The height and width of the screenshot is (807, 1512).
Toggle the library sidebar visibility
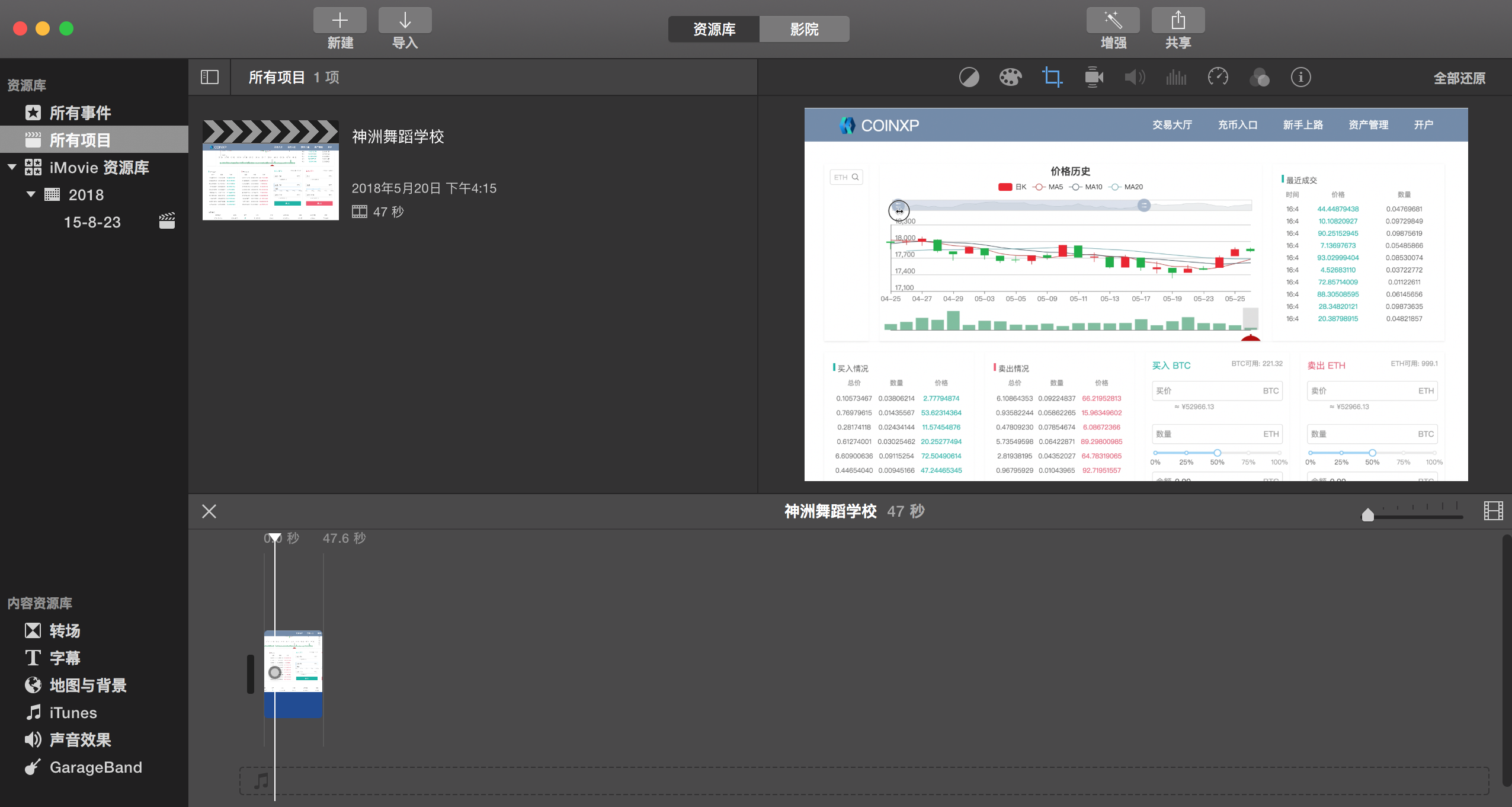point(210,78)
